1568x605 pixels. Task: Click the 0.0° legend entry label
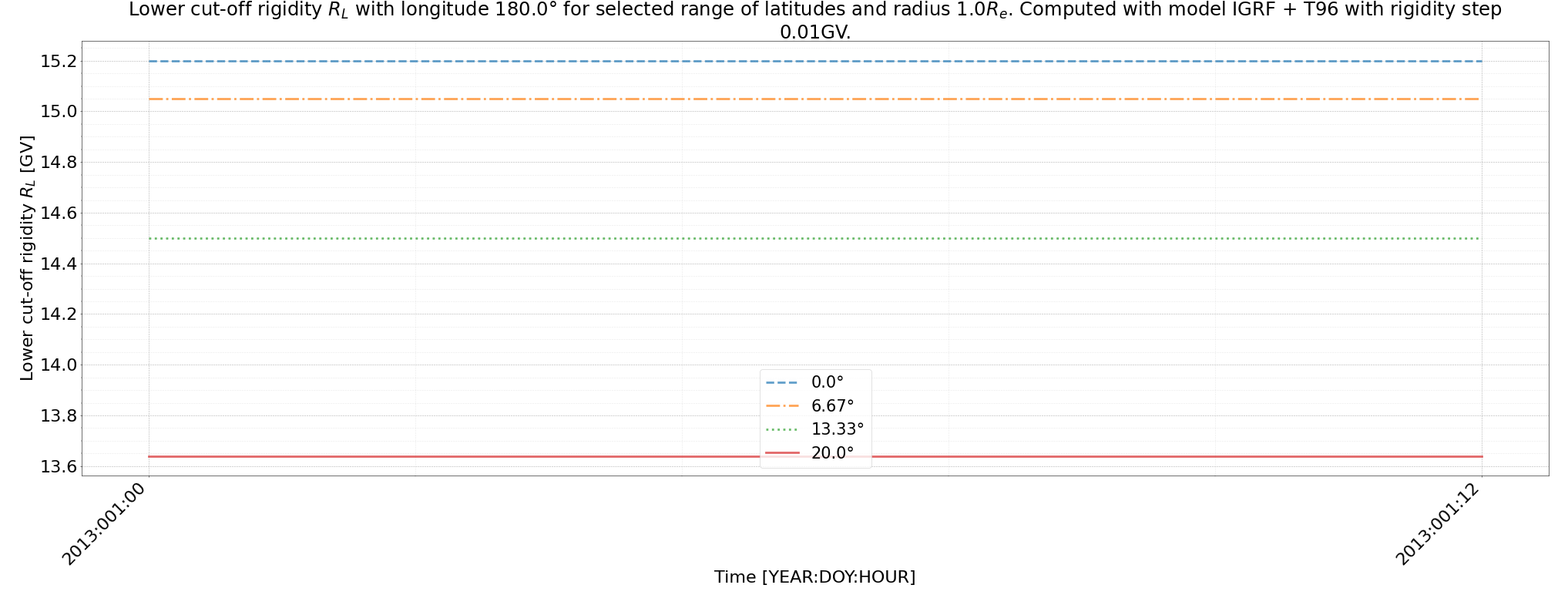click(827, 382)
